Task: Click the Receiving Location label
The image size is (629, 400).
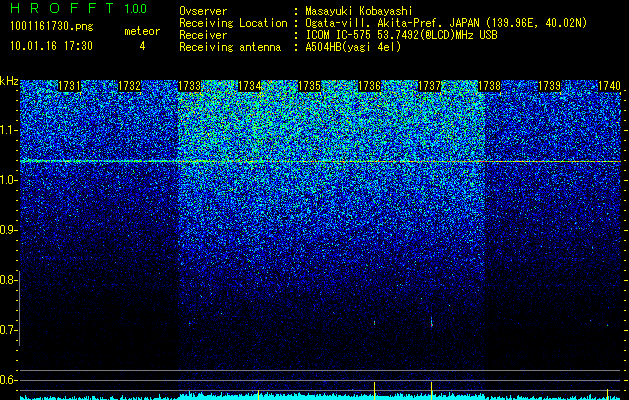Action: 233,23
